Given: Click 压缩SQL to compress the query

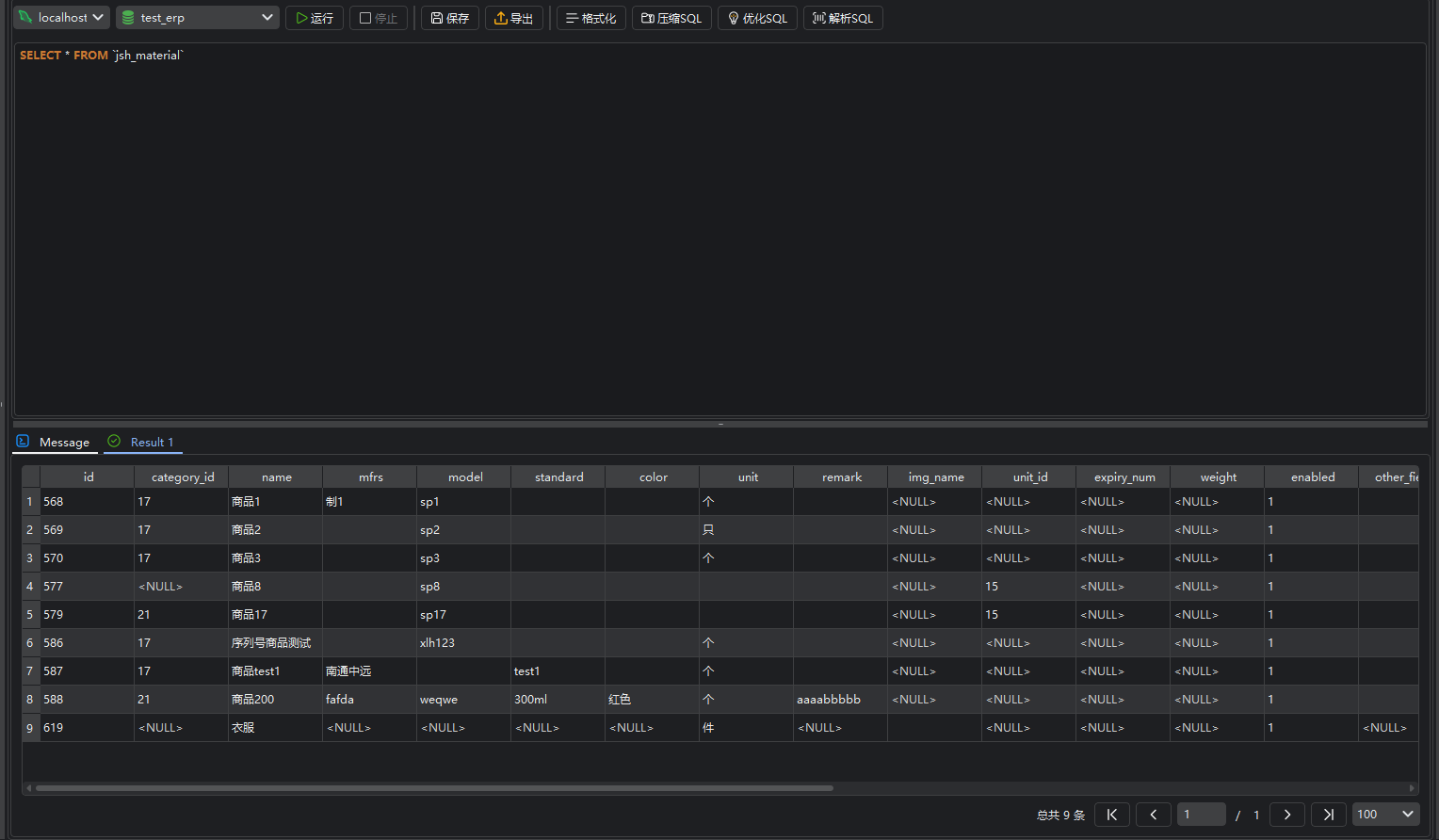Looking at the screenshot, I should (x=671, y=18).
